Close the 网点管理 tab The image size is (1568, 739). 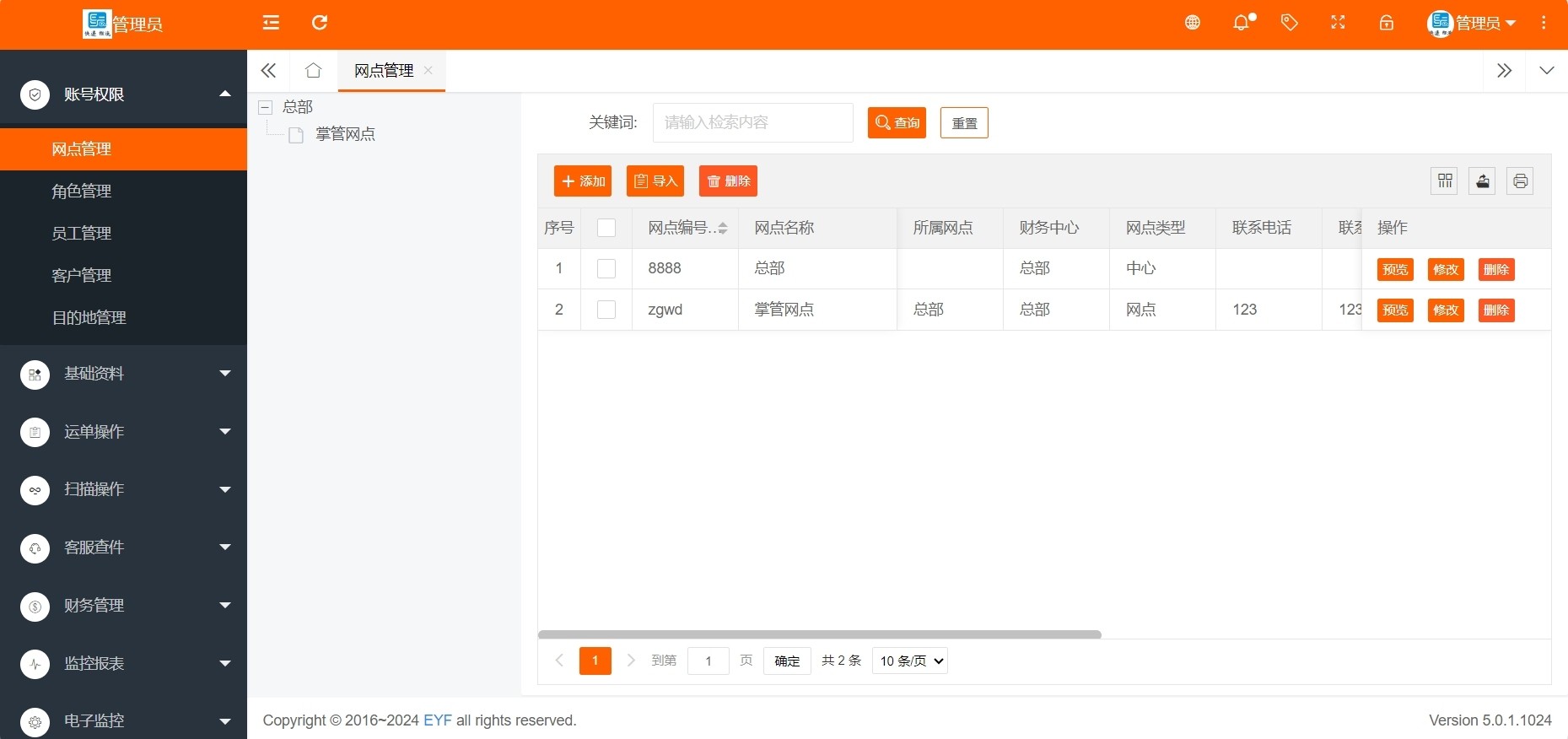click(428, 71)
